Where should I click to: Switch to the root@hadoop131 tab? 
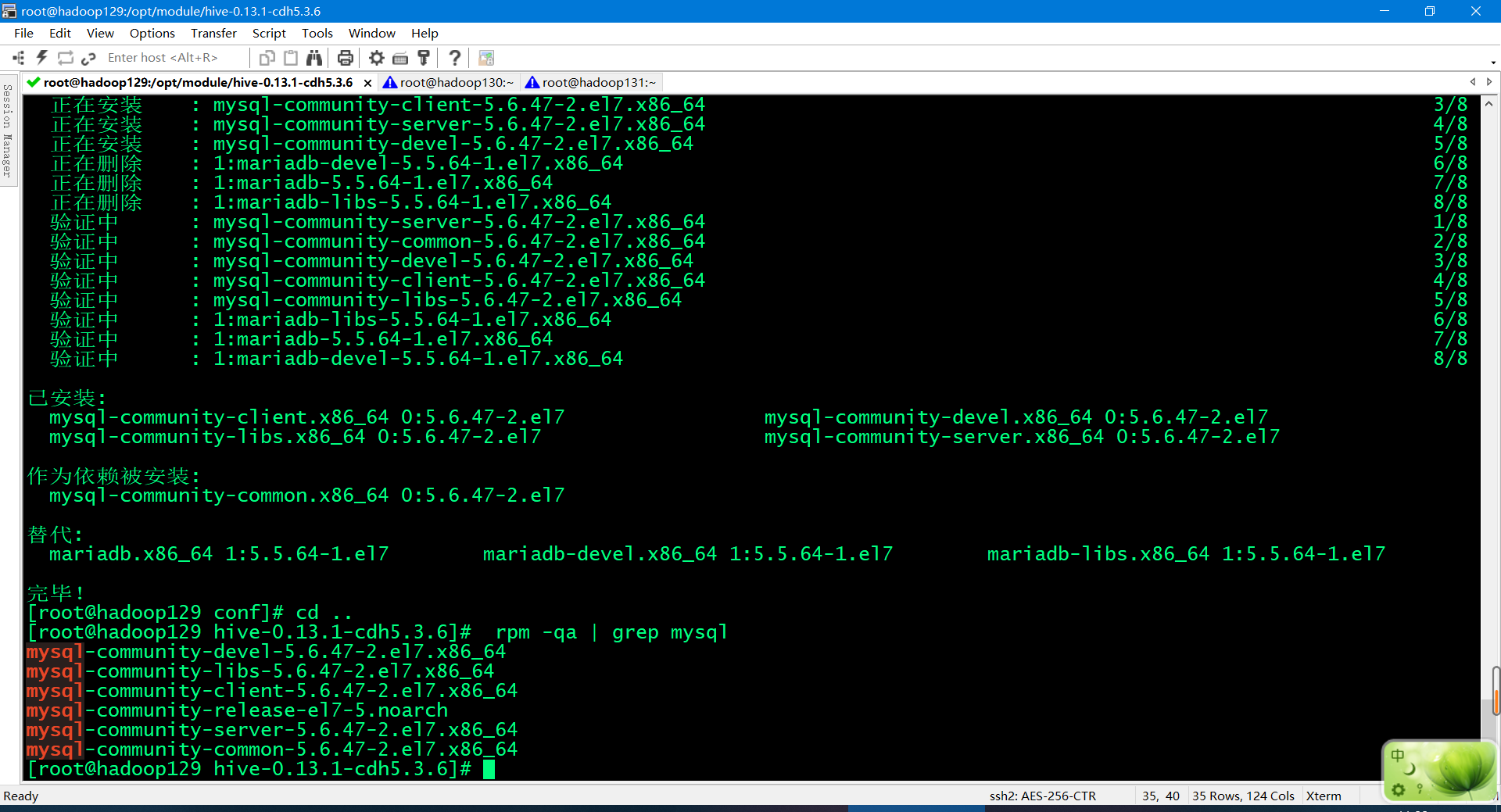[591, 82]
